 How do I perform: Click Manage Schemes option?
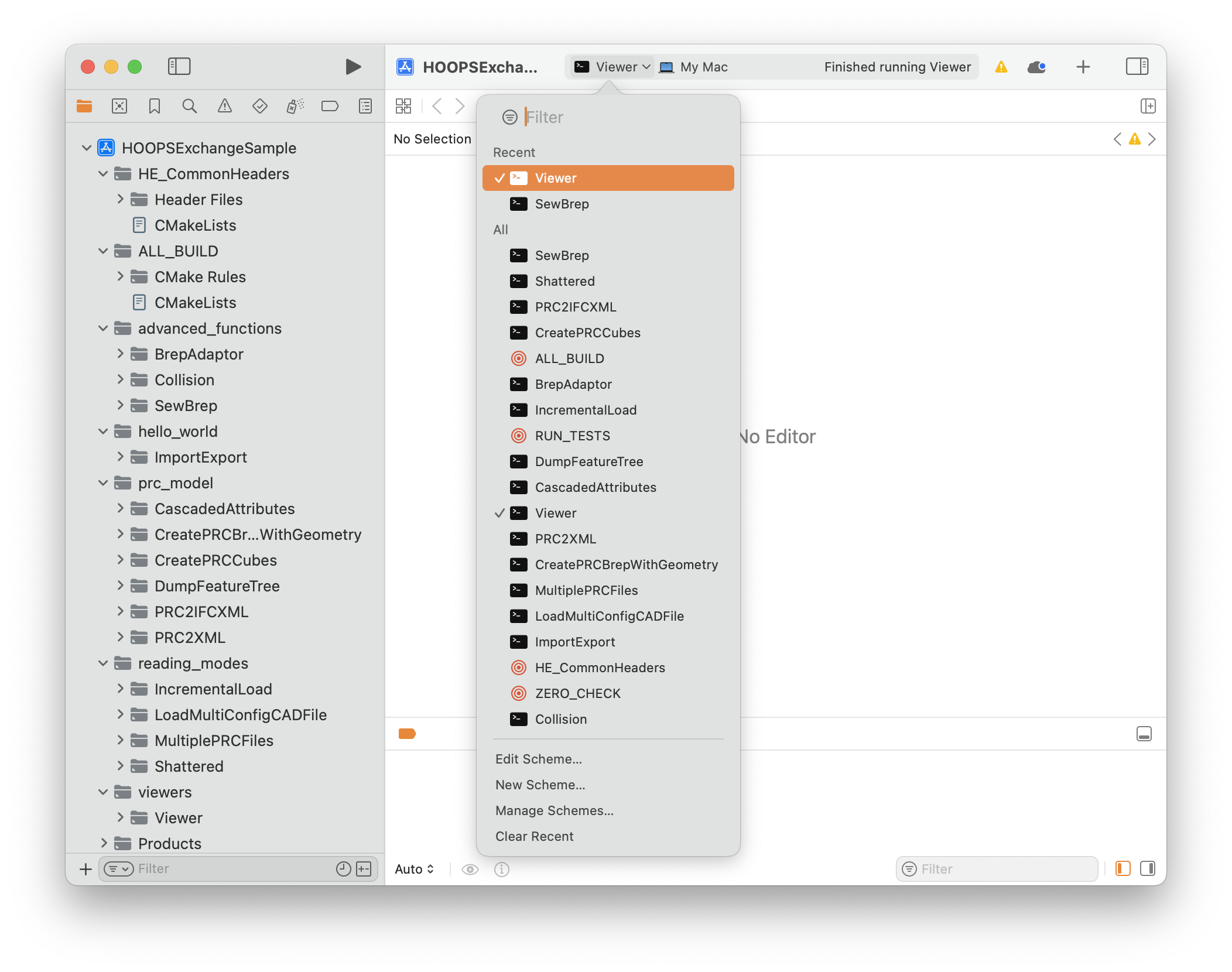[x=555, y=810]
